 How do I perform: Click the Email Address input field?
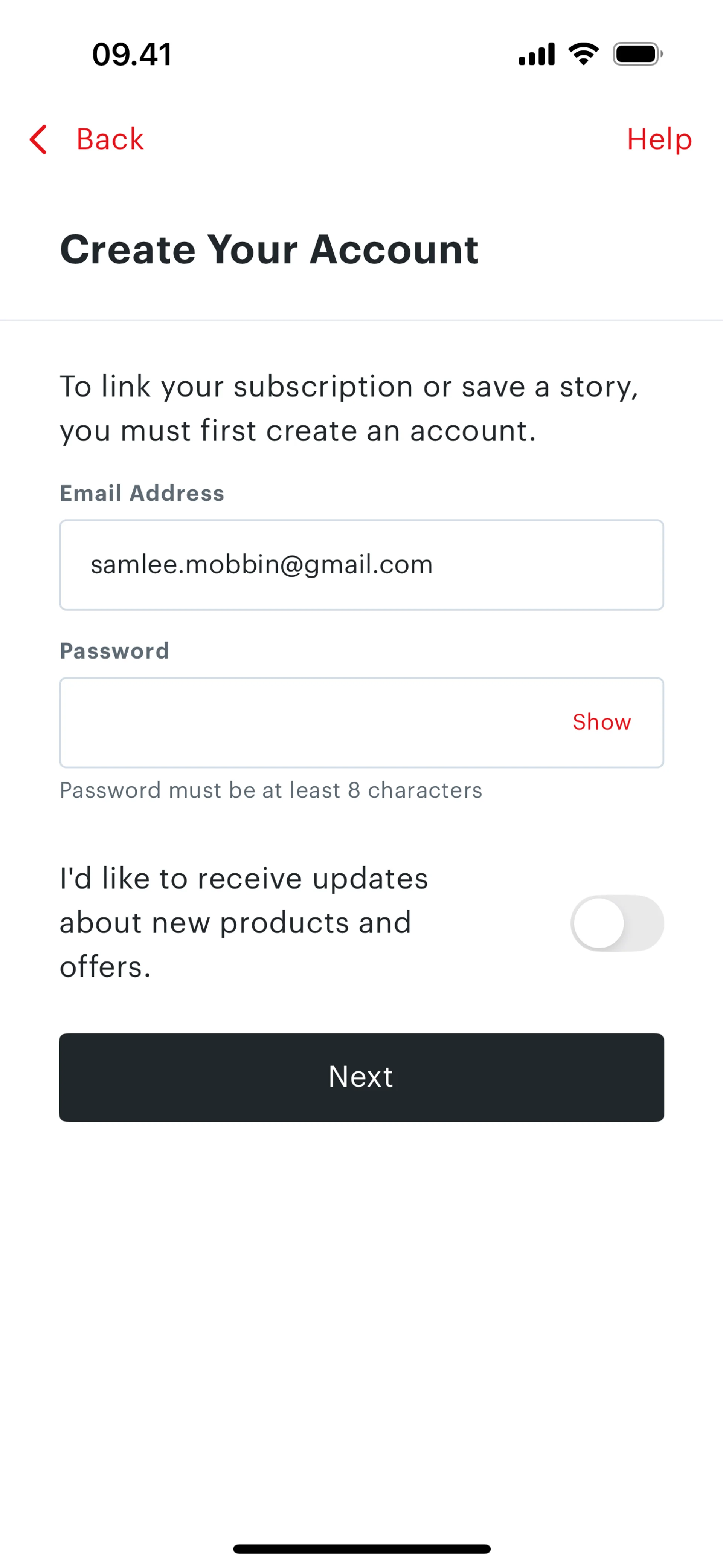[x=361, y=565]
